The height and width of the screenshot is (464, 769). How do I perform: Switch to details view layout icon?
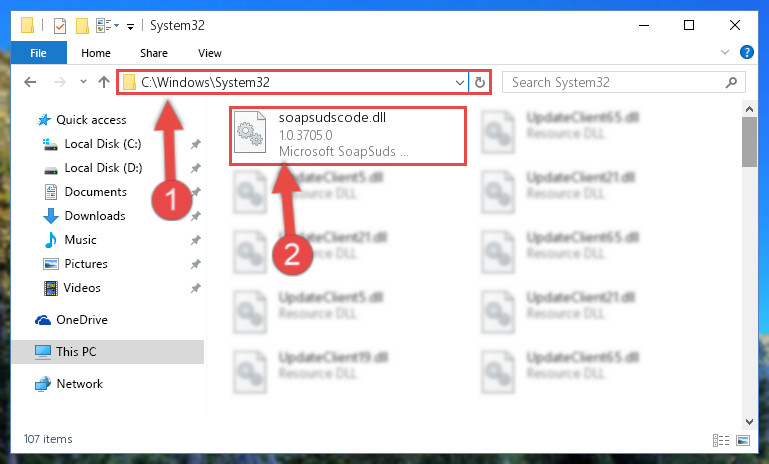(x=720, y=440)
